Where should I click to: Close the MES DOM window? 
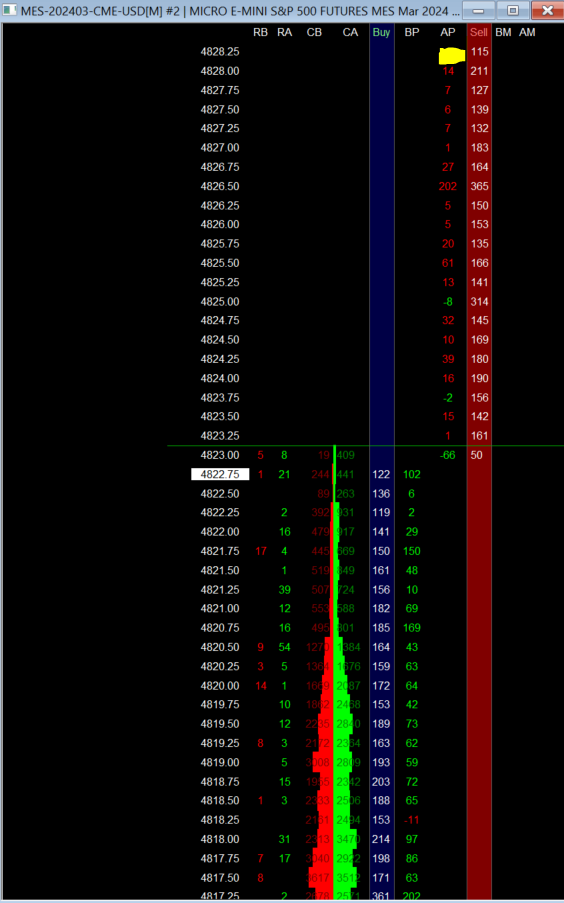tap(547, 10)
